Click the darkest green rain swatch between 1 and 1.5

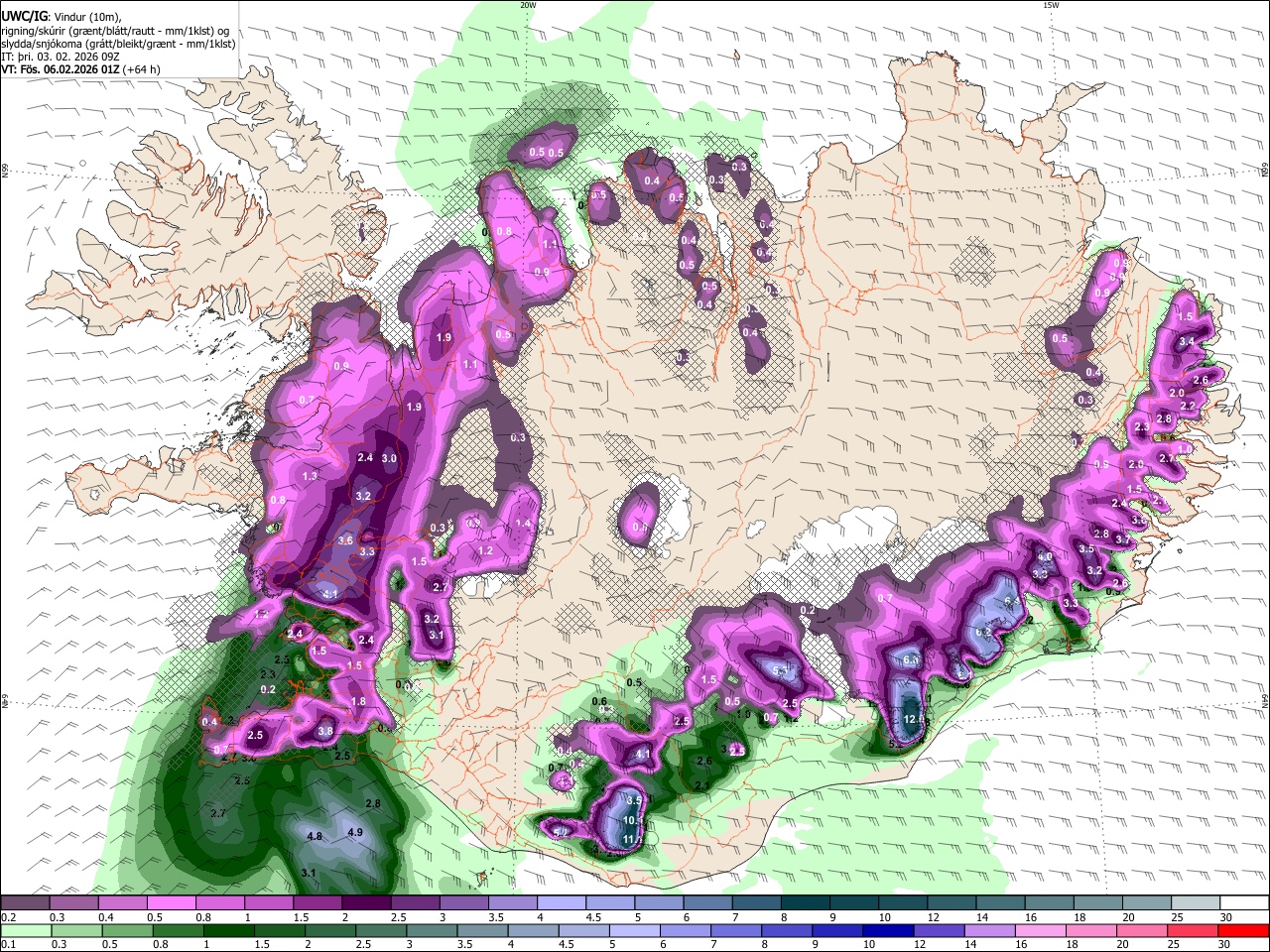(x=228, y=930)
